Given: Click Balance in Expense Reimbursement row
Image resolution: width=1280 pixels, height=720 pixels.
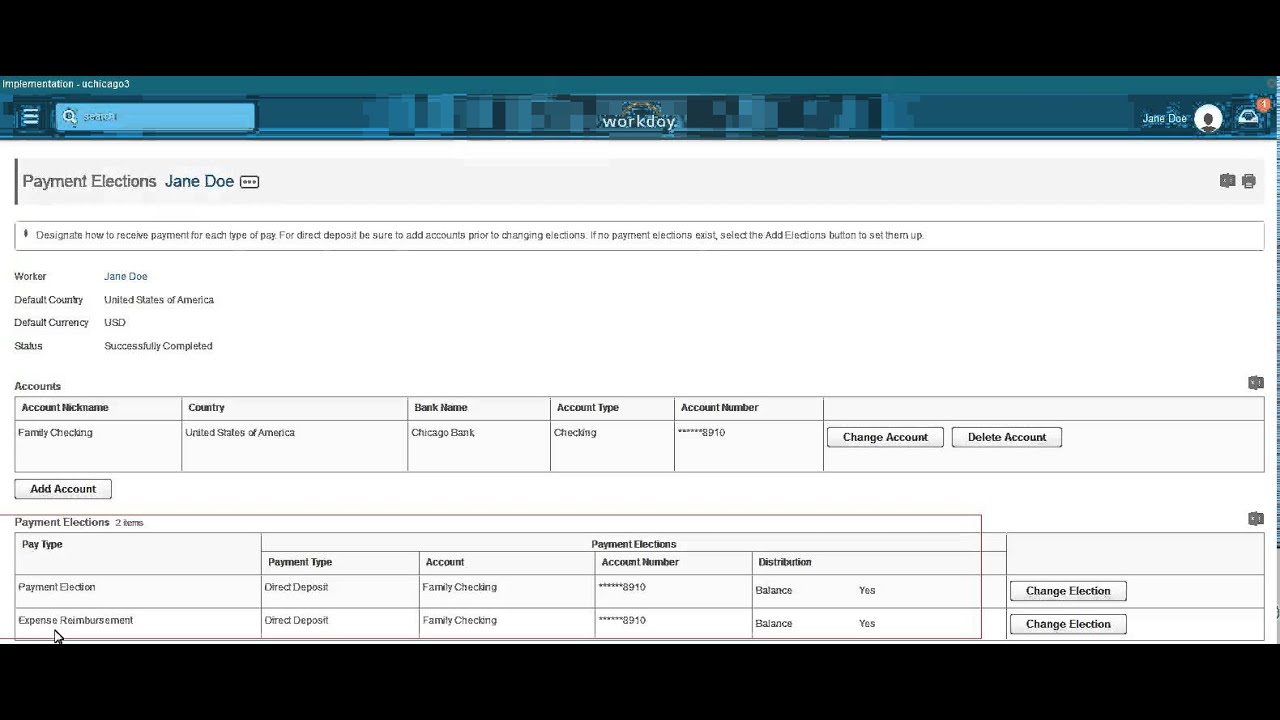Looking at the screenshot, I should pyautogui.click(x=774, y=623).
